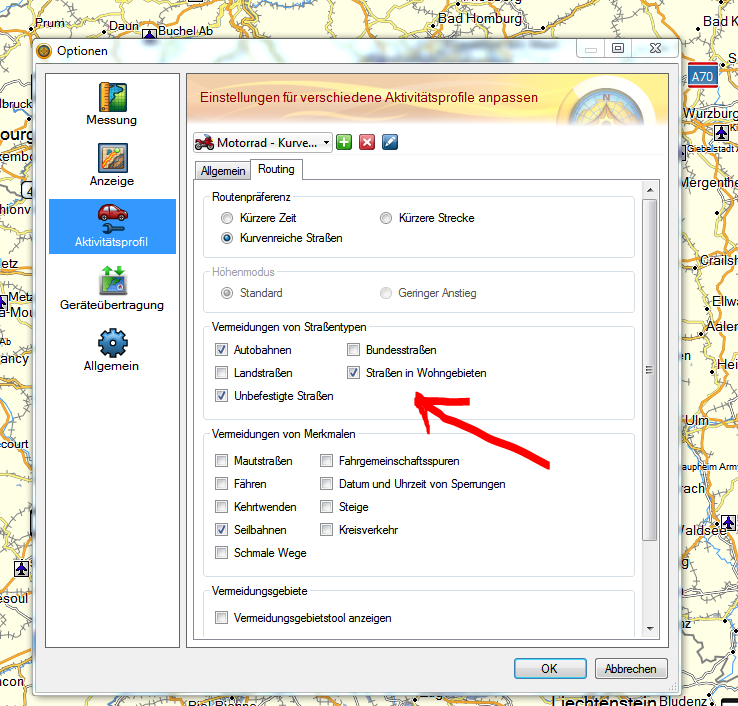Image resolution: width=738 pixels, height=706 pixels.
Task: Enable Vermeidungsgebietstool anzeigen
Action: 221,618
